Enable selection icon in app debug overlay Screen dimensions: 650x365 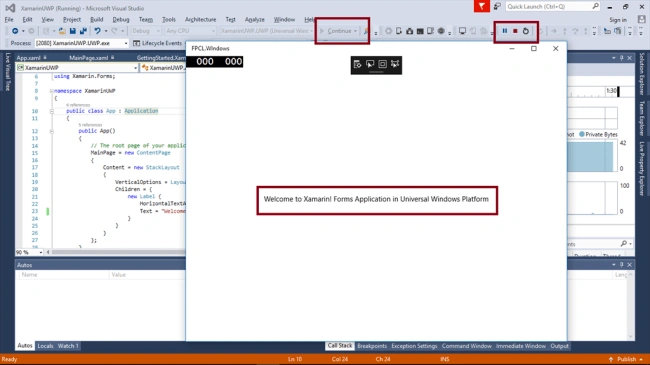tap(370, 64)
